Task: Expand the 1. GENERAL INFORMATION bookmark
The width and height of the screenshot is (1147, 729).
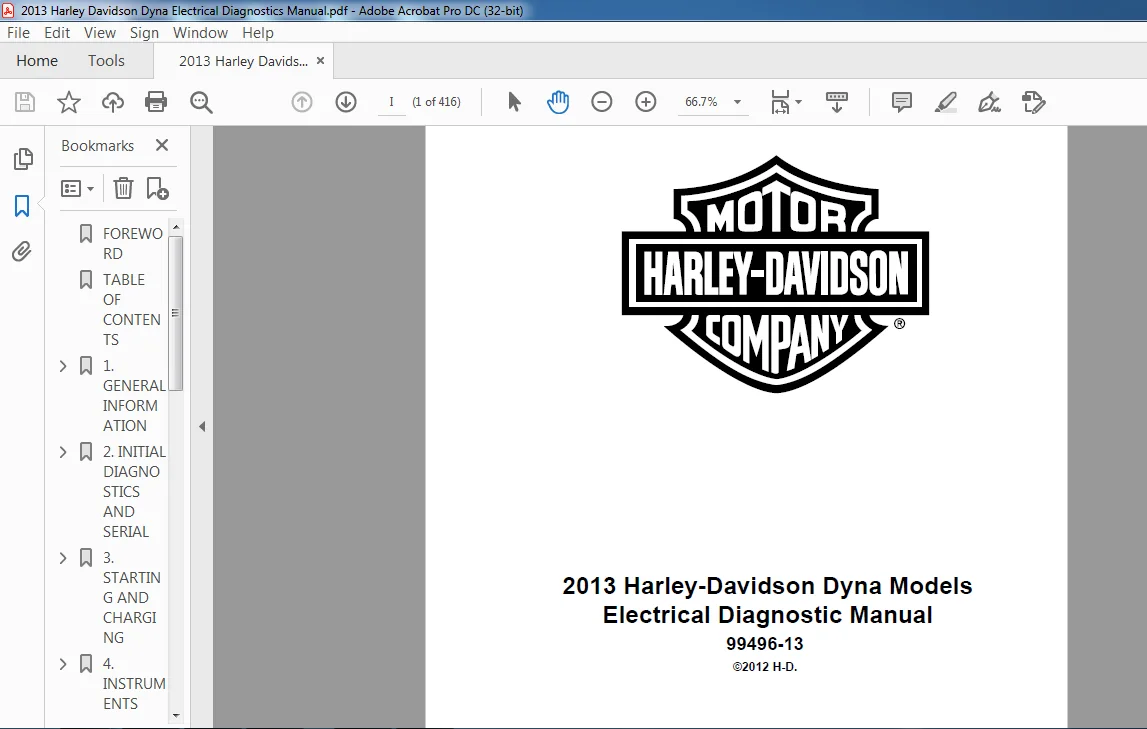Action: [x=63, y=366]
